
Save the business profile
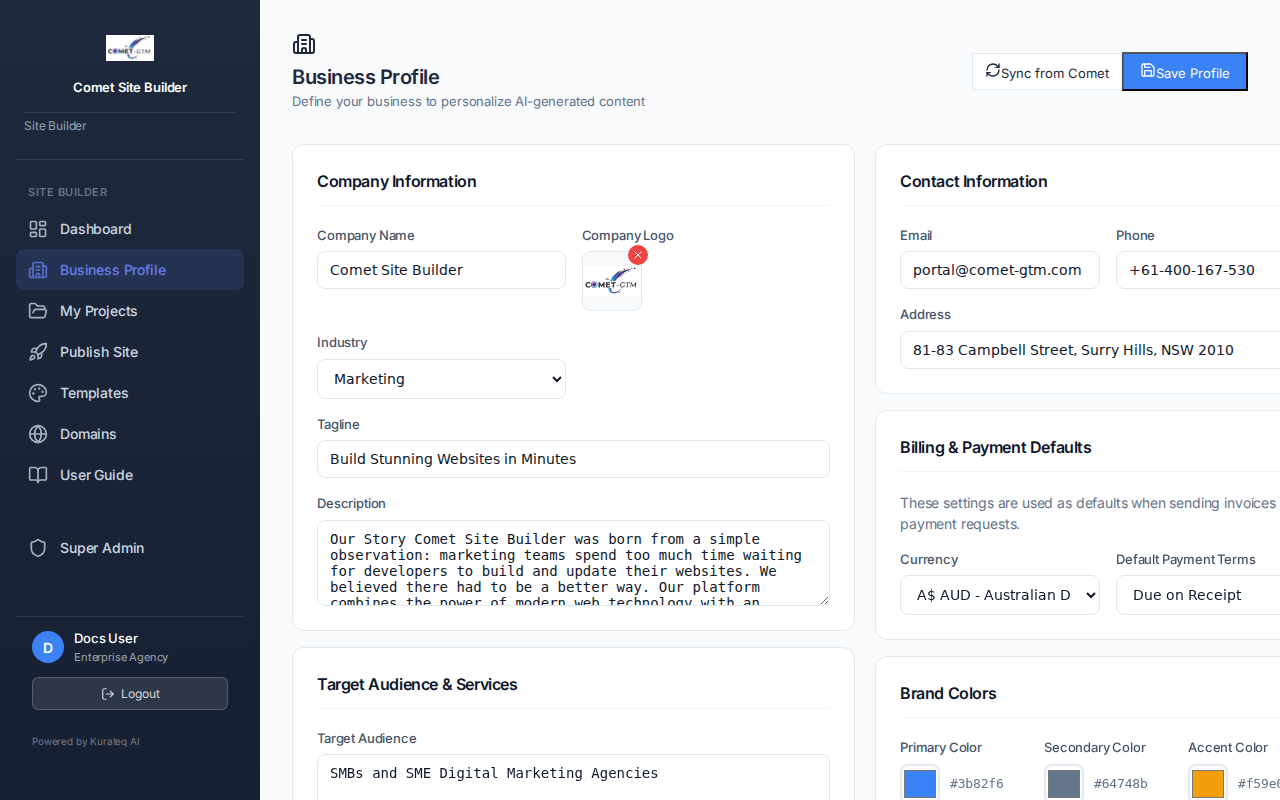click(x=1184, y=72)
